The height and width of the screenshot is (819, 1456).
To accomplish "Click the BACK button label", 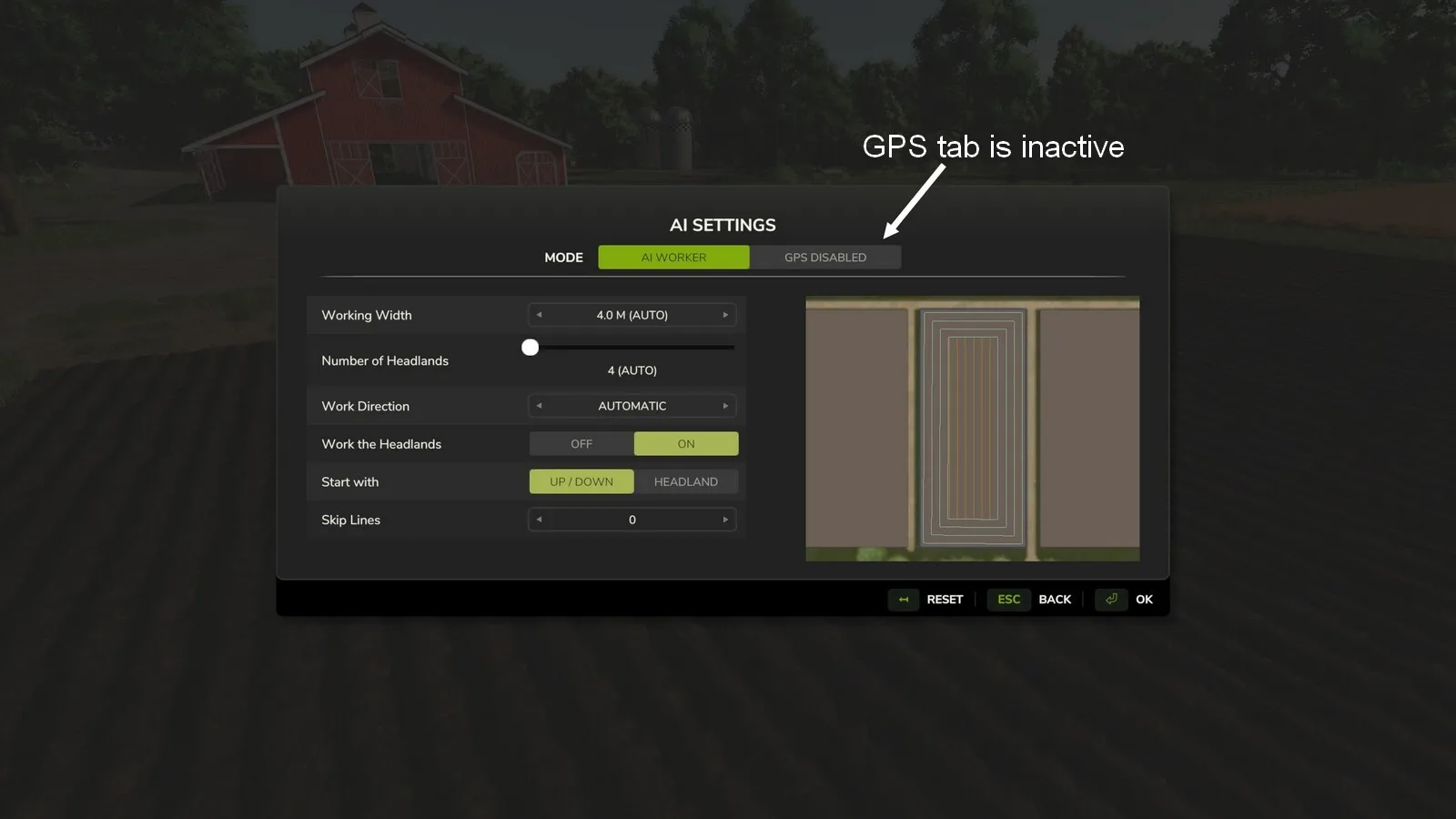I will (x=1055, y=600).
